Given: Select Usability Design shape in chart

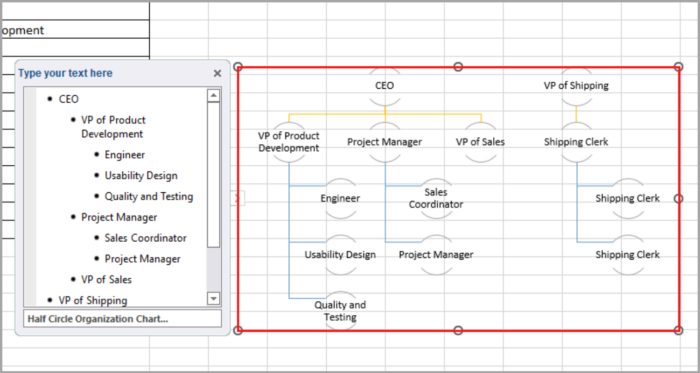Looking at the screenshot, I should tap(340, 255).
